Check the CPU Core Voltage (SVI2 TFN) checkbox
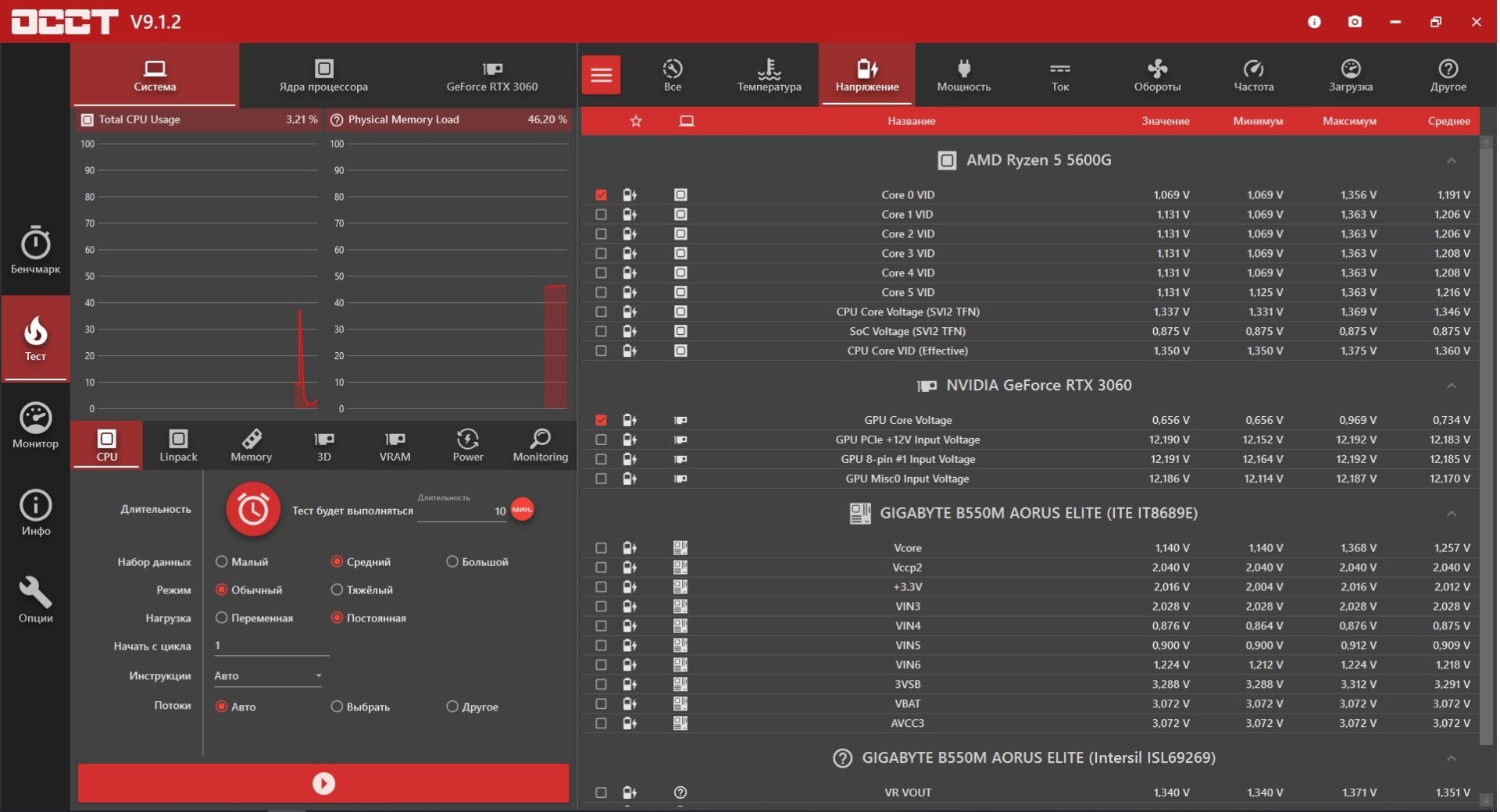The height and width of the screenshot is (812, 1500). point(601,312)
